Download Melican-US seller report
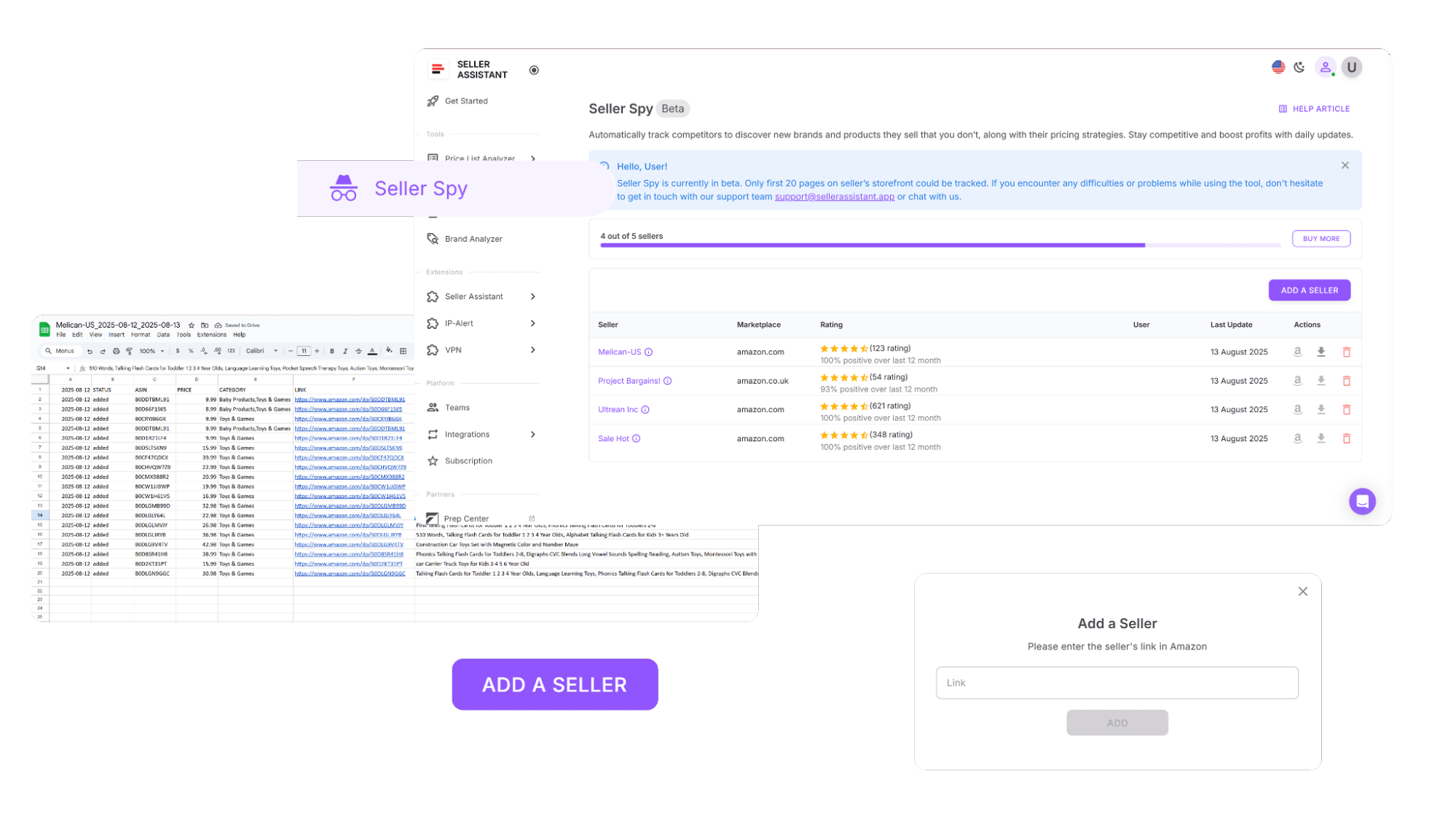 pyautogui.click(x=1321, y=352)
